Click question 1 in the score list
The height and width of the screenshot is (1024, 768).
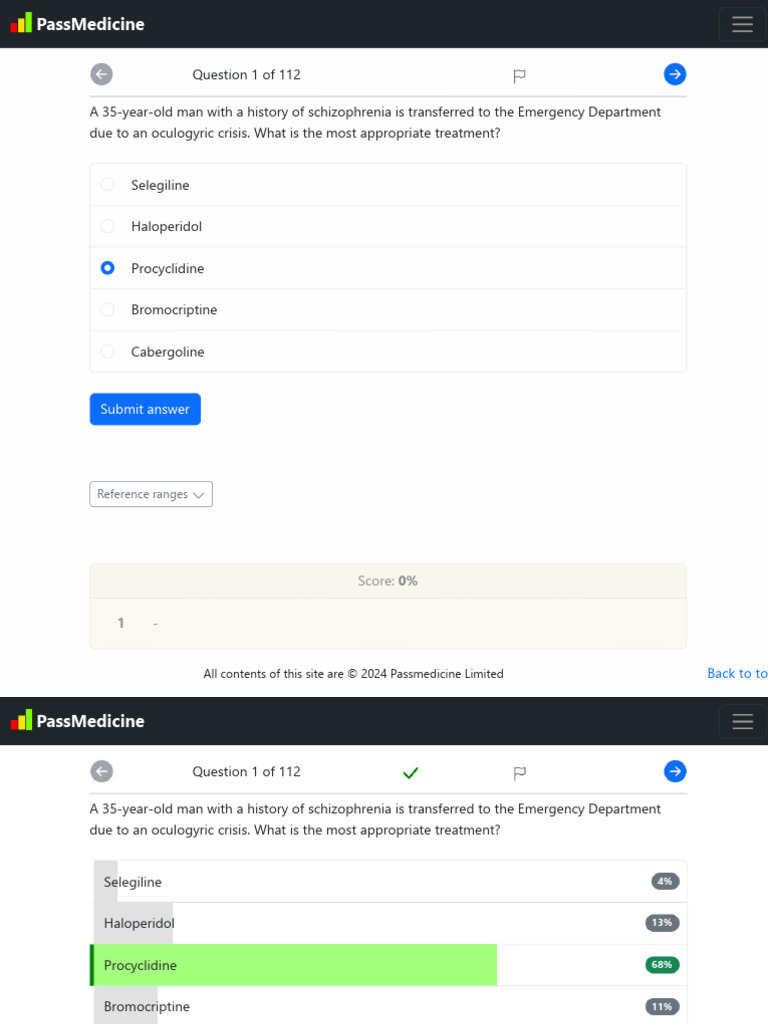pyautogui.click(x=121, y=623)
